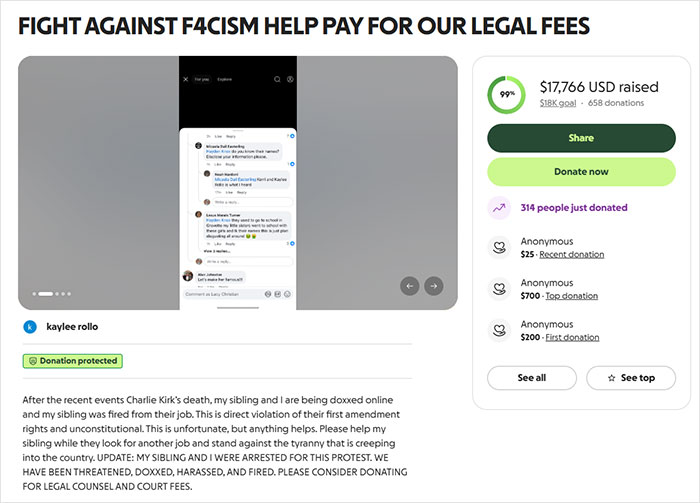
Task: Click the purple trending arrow icon
Action: pos(499,208)
